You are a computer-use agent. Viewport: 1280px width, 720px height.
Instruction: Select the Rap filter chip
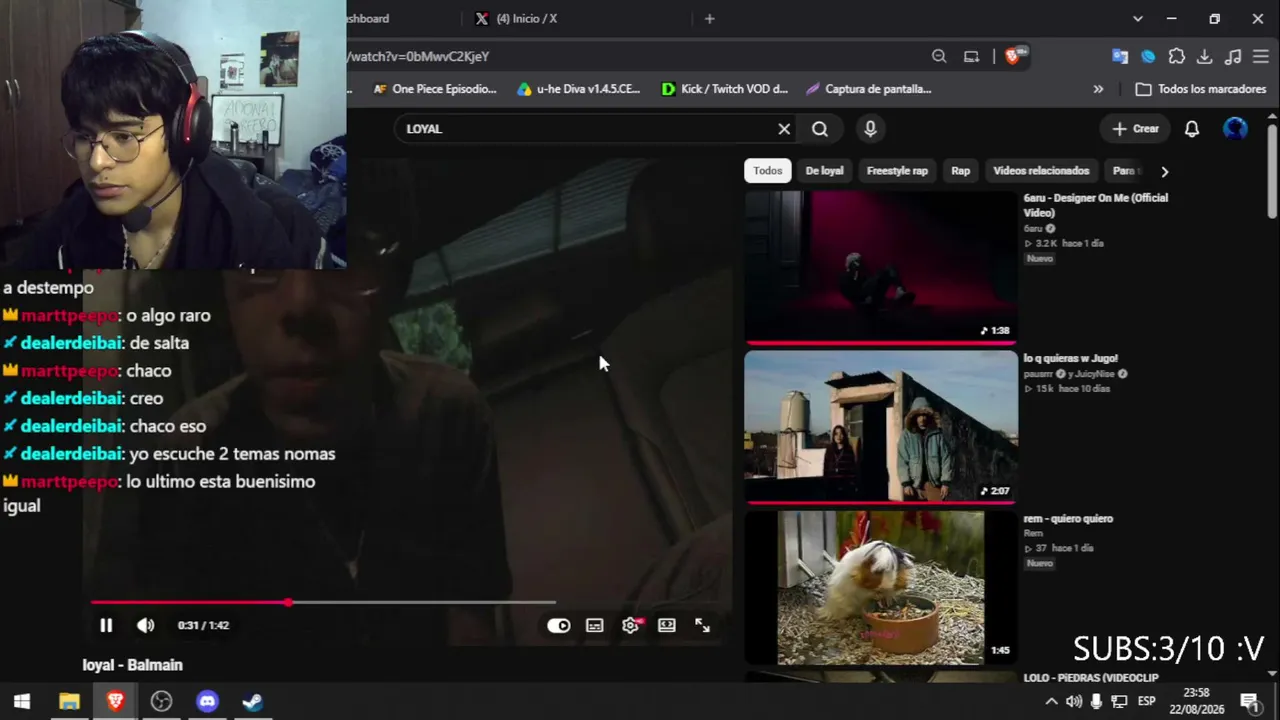(x=961, y=171)
